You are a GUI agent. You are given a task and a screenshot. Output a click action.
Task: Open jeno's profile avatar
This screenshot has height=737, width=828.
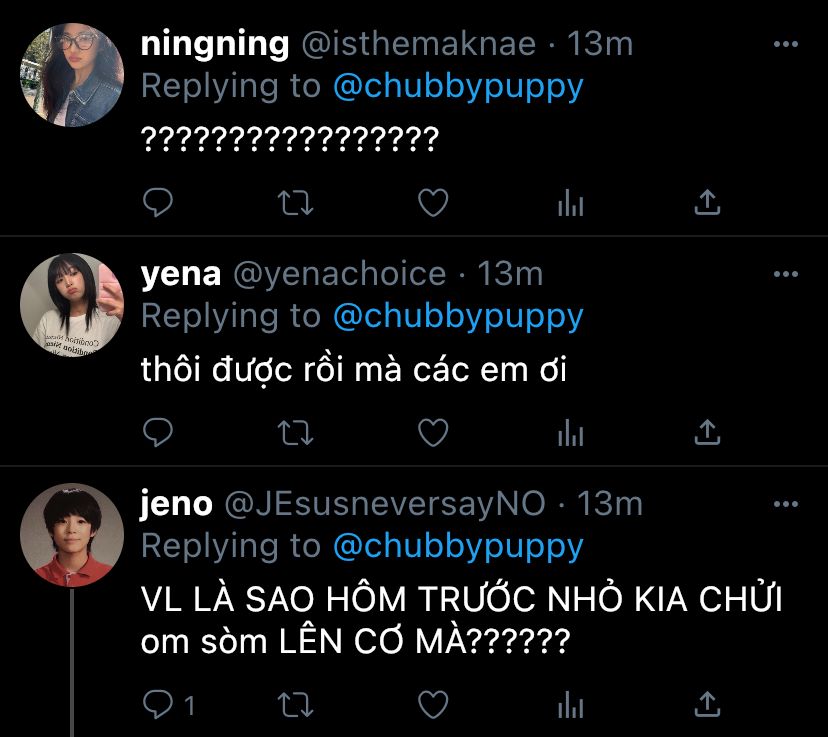[72, 534]
